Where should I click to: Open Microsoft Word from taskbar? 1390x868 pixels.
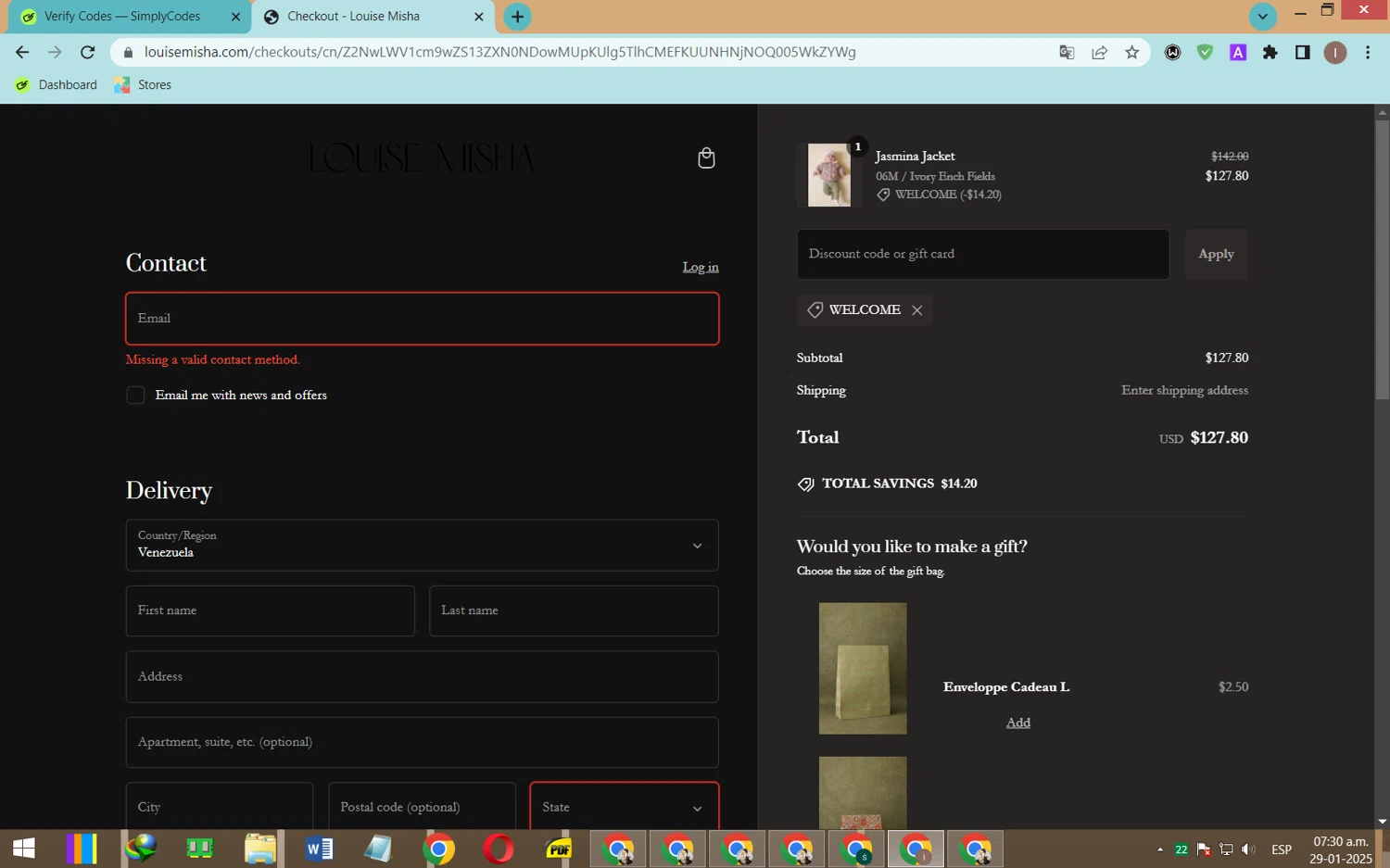[319, 849]
